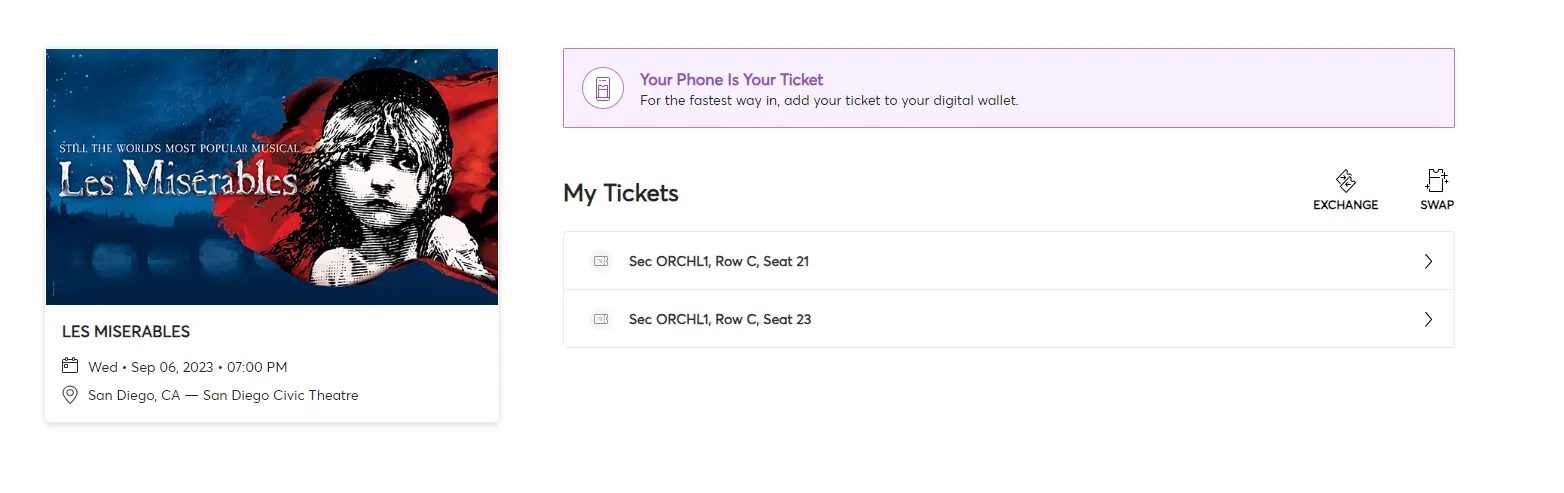Click the Wed Sep 06, 2023 date text
This screenshot has width=1564, height=493.
(x=188, y=367)
